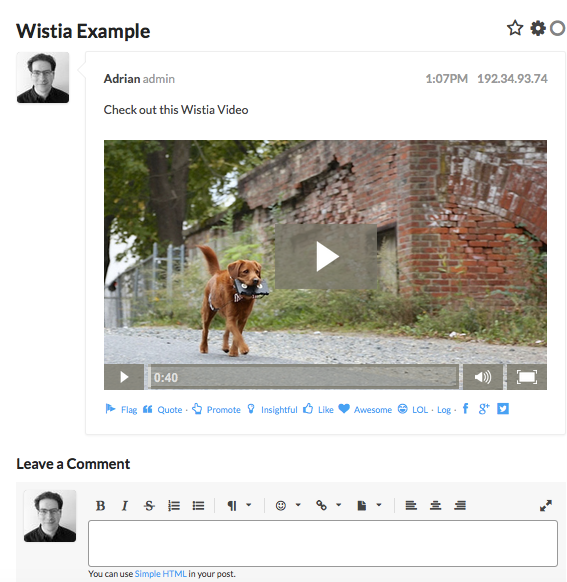This screenshot has height=582, width=567.
Task: Expand the emoji dropdown arrow
Action: click(298, 505)
